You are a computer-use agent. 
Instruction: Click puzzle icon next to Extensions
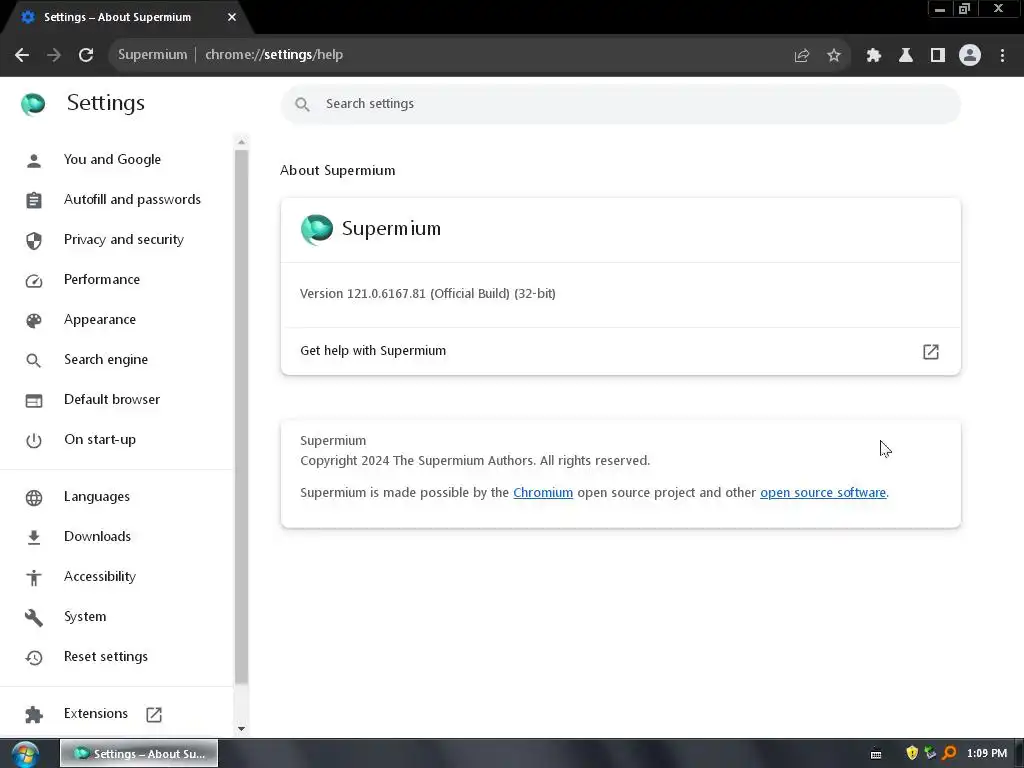[34, 714]
